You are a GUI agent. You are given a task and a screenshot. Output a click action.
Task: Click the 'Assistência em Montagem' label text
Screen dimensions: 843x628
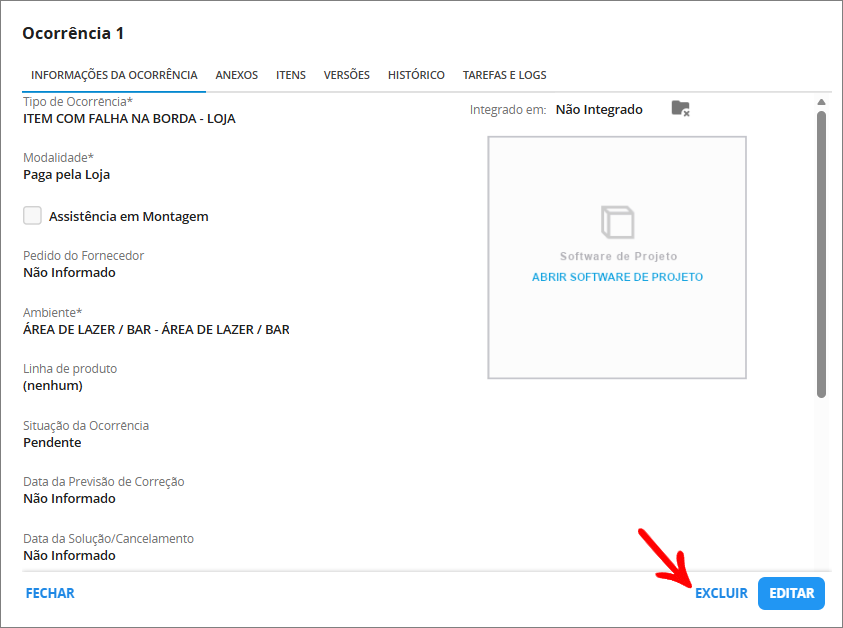128,216
